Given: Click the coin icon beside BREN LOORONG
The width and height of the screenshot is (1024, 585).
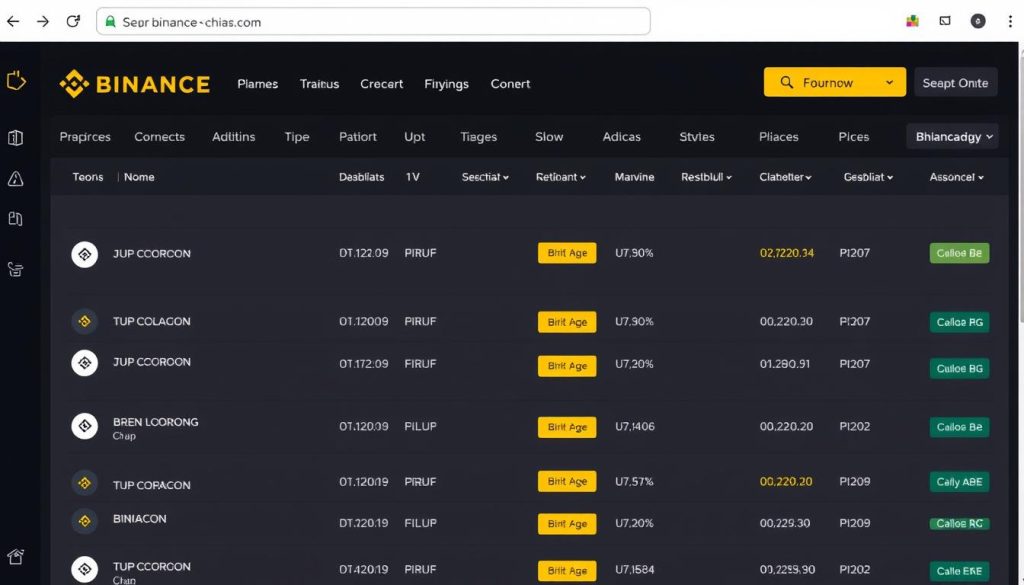Looking at the screenshot, I should [84, 426].
